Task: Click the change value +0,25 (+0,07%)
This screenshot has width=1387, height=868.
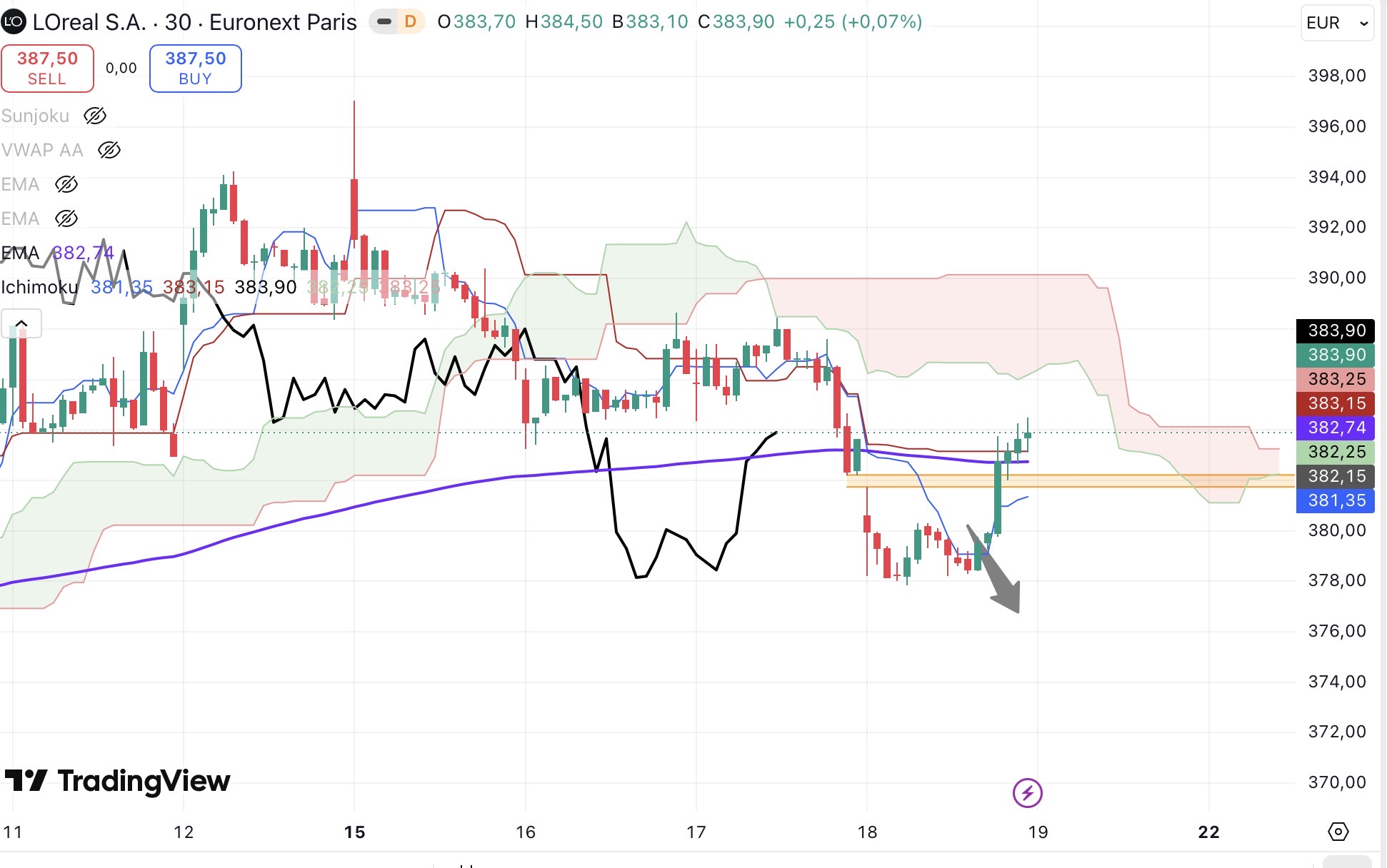Action: [x=853, y=22]
